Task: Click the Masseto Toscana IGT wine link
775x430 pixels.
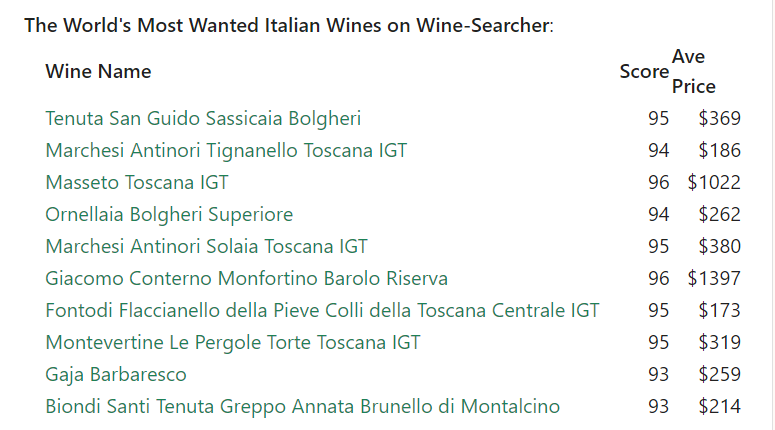Action: (137, 182)
